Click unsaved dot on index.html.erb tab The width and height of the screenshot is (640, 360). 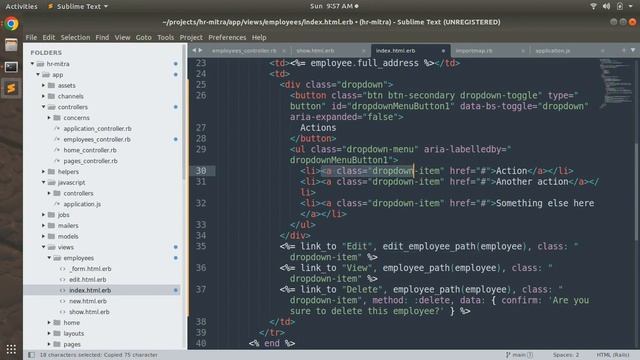443,51
